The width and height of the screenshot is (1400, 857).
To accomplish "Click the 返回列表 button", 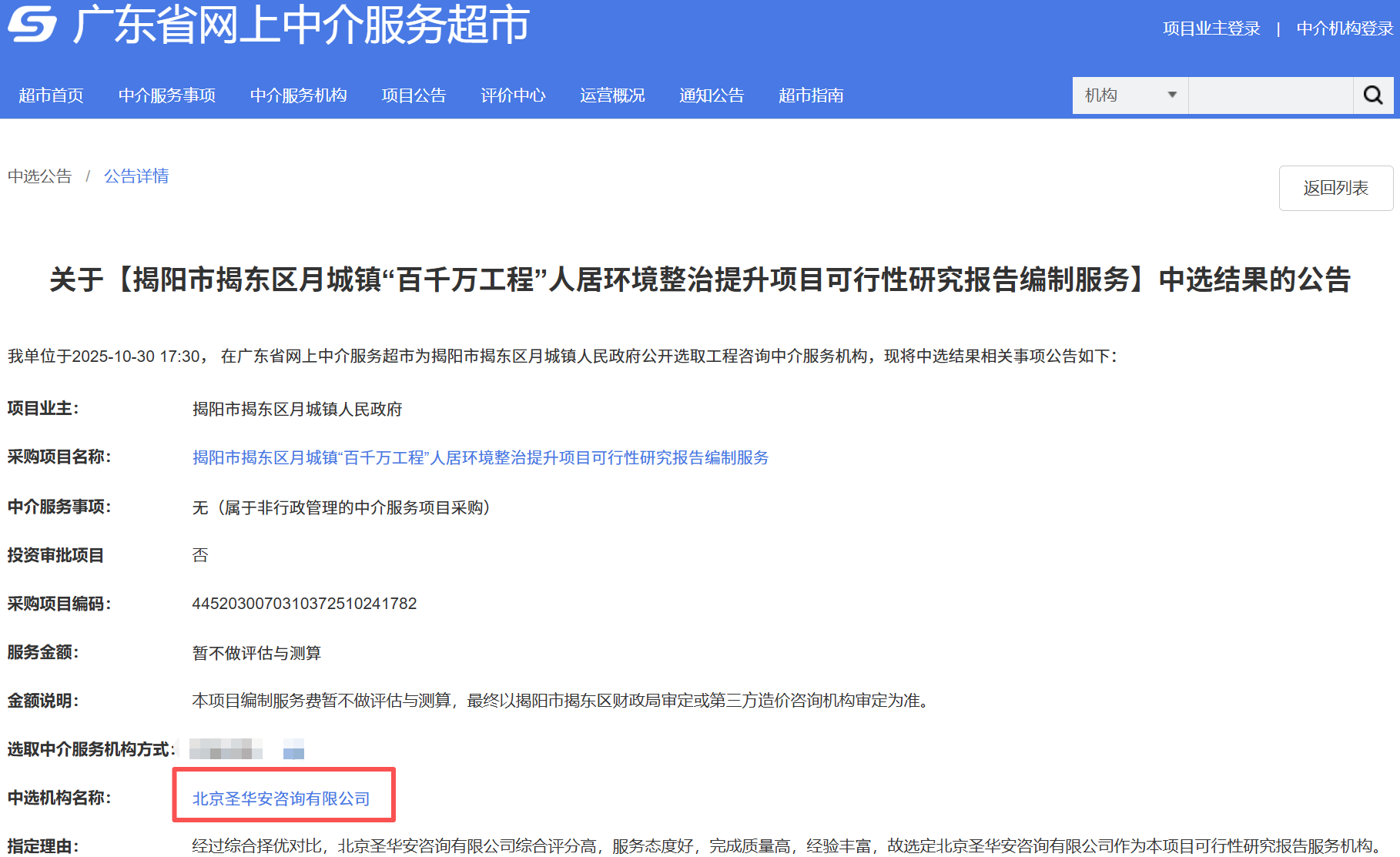I will (1336, 188).
